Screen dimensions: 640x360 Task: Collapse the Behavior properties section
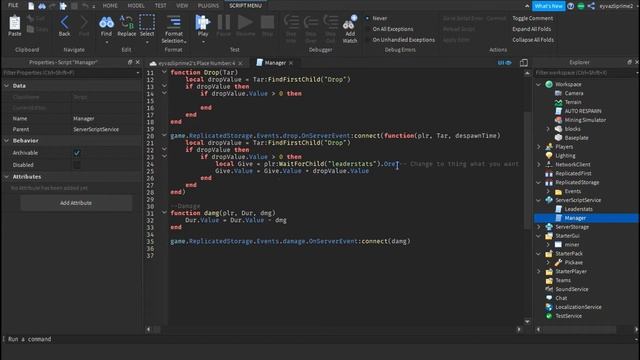click(7, 140)
